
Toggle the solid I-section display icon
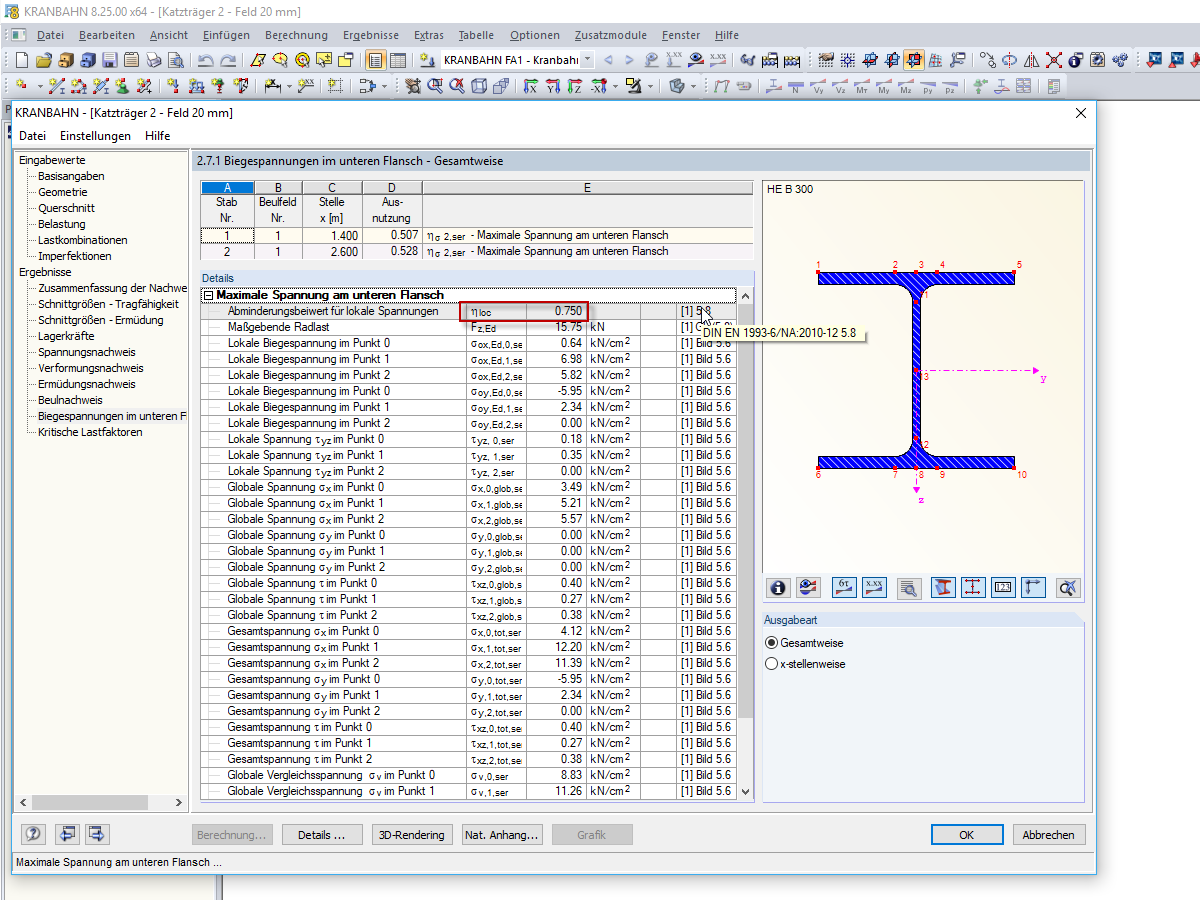[x=943, y=587]
